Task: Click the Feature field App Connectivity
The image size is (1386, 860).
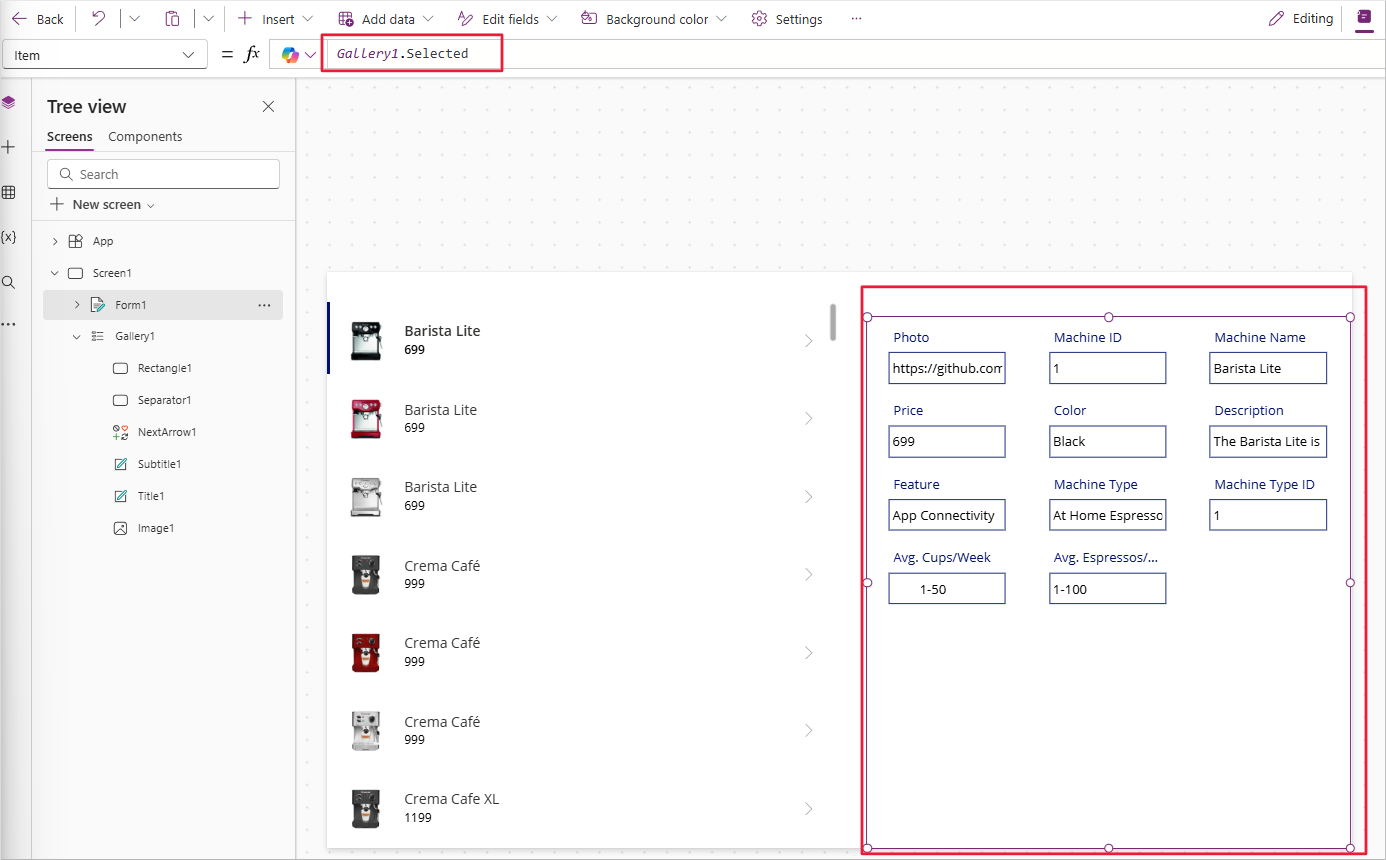Action: 947,515
